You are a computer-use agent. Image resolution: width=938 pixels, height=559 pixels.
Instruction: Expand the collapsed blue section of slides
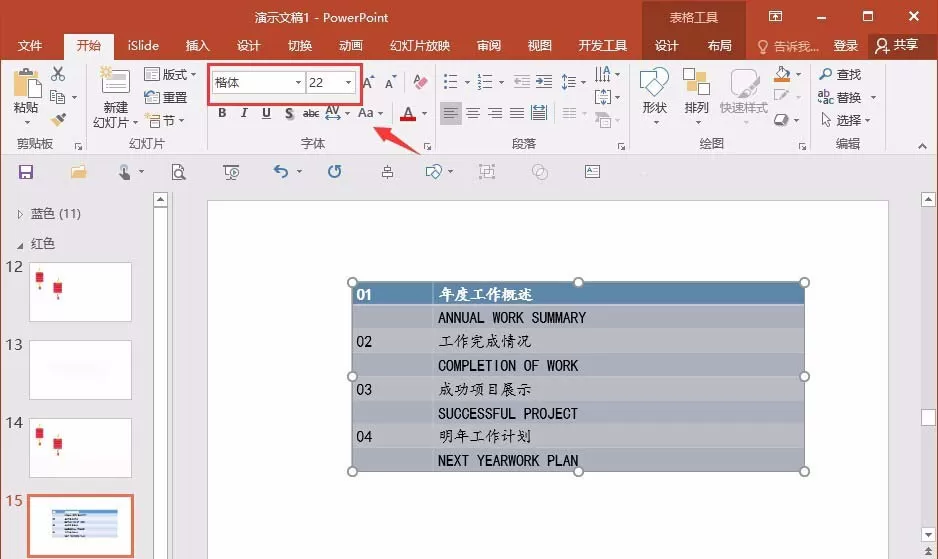pos(20,214)
